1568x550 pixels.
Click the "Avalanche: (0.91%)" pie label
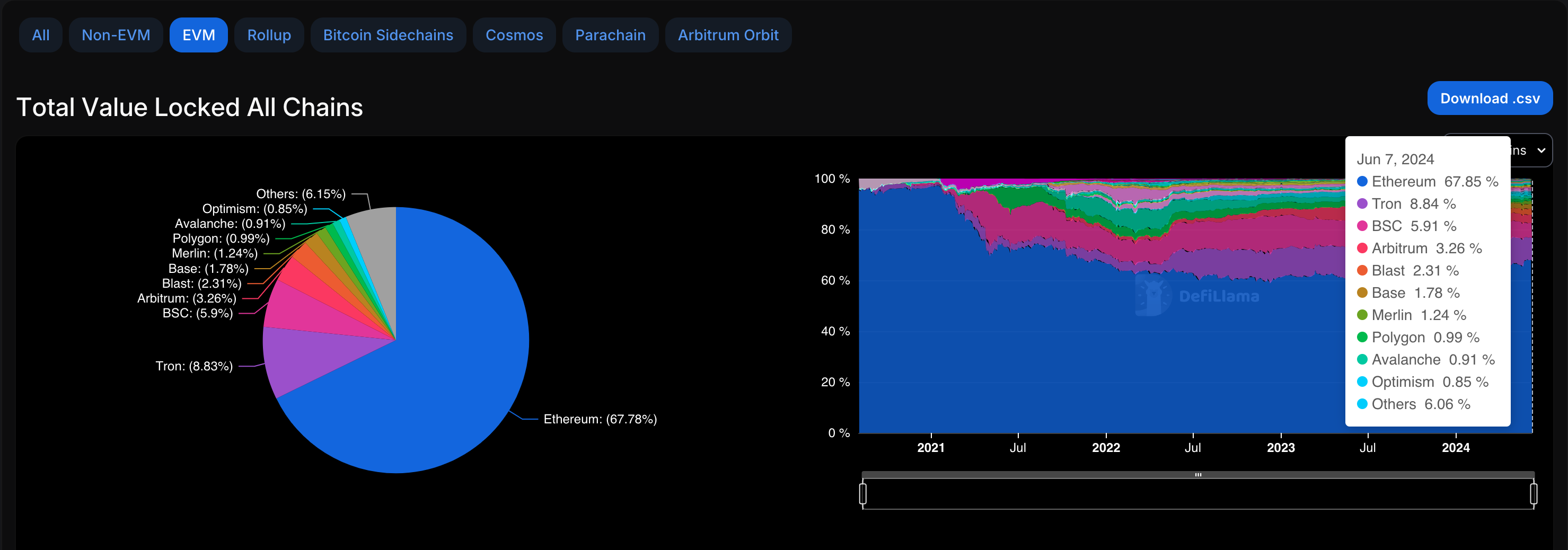point(230,224)
